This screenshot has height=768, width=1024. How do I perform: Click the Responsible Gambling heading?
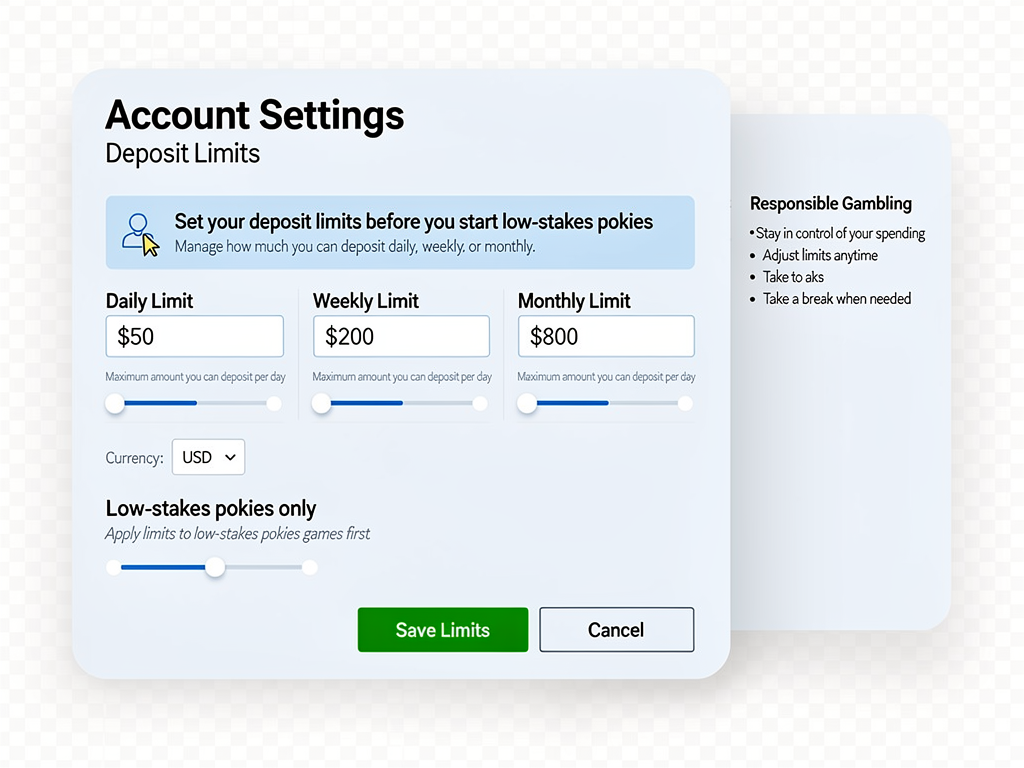coord(831,204)
